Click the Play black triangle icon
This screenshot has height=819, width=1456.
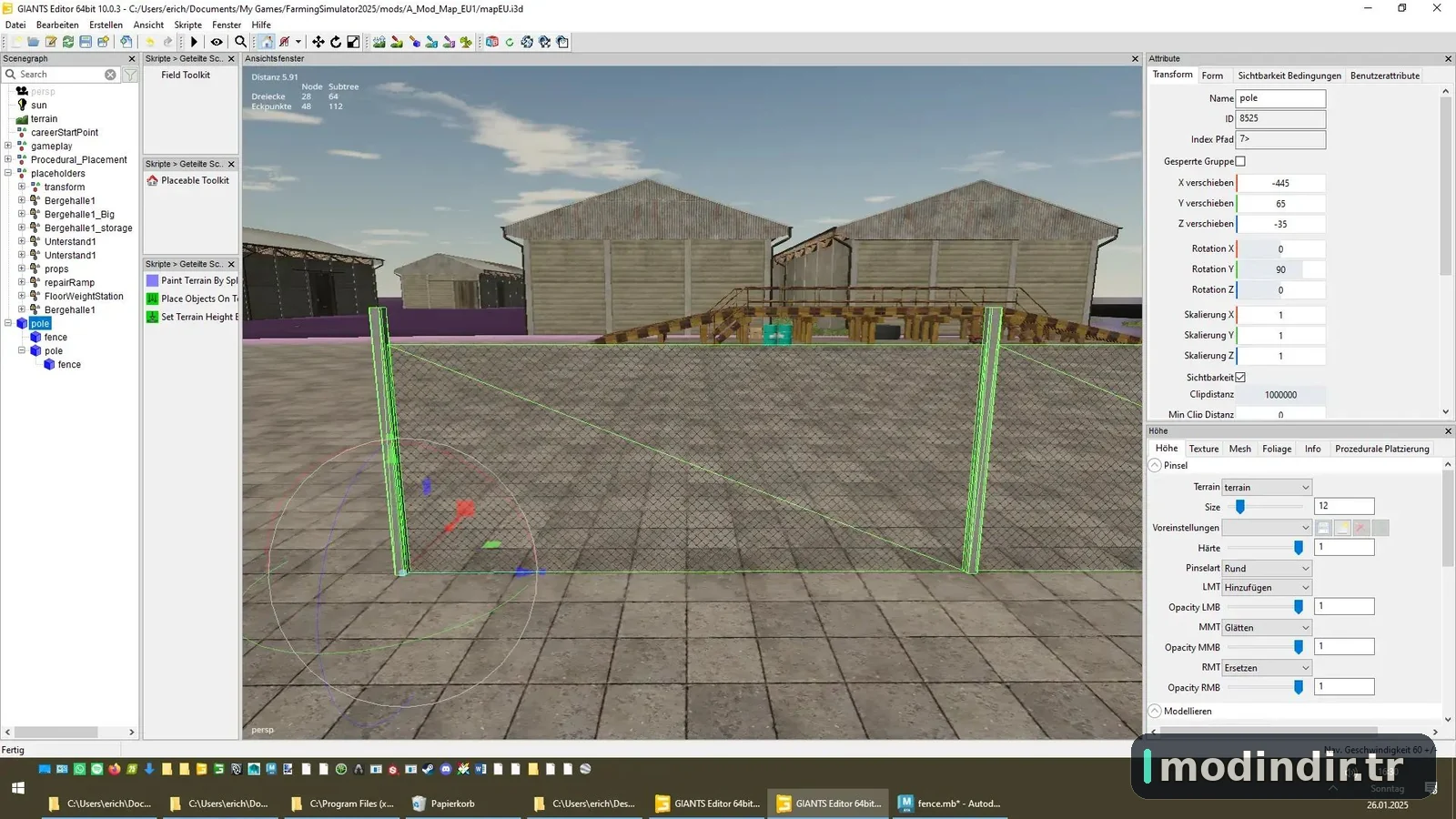(194, 42)
